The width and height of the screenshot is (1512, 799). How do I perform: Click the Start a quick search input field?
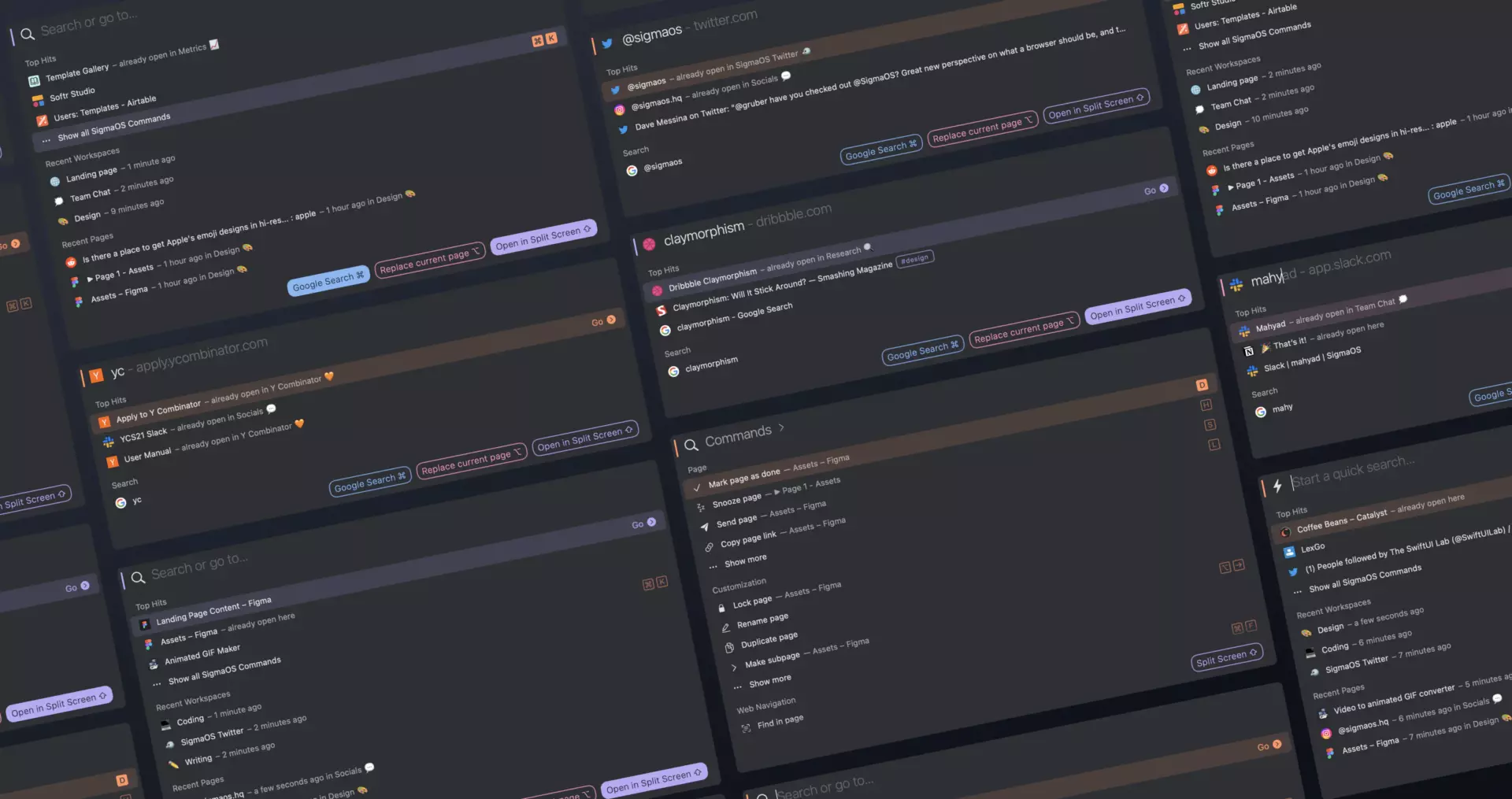tap(1352, 471)
